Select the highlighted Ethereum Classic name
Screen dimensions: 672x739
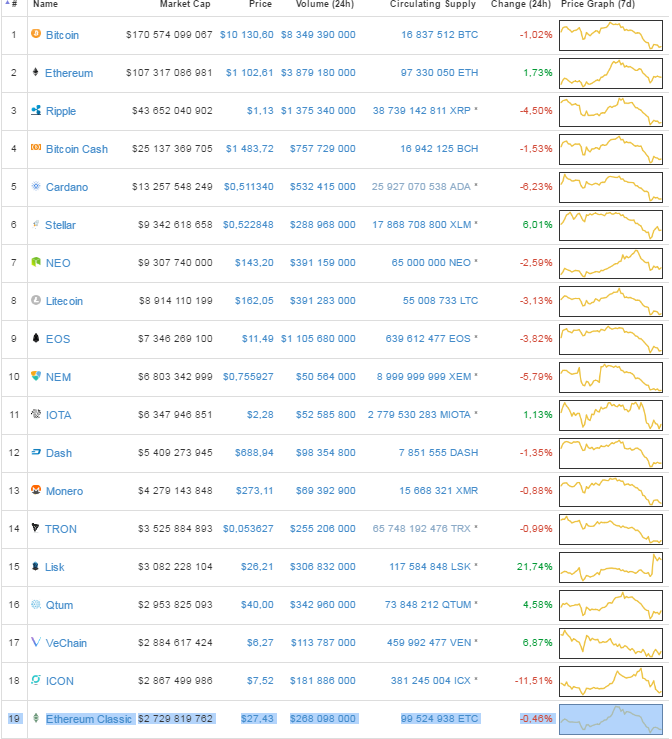point(89,719)
